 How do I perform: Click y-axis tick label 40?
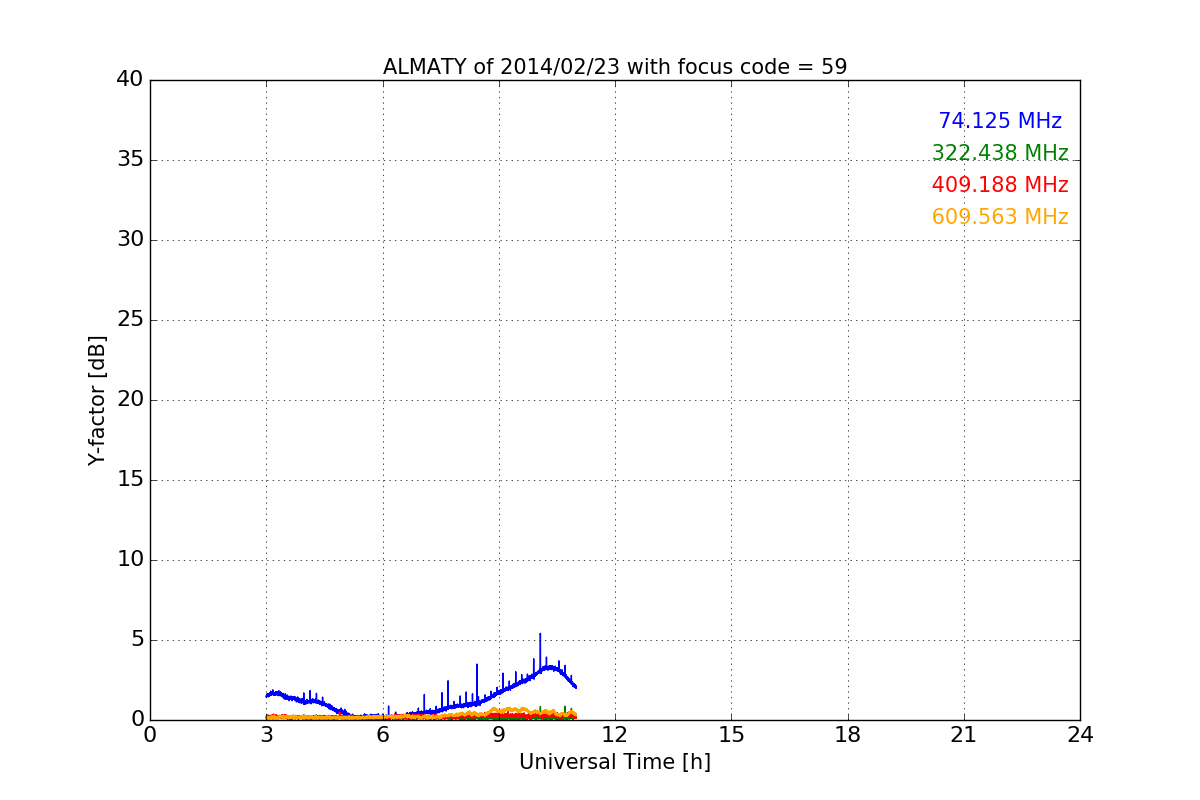tap(130, 80)
